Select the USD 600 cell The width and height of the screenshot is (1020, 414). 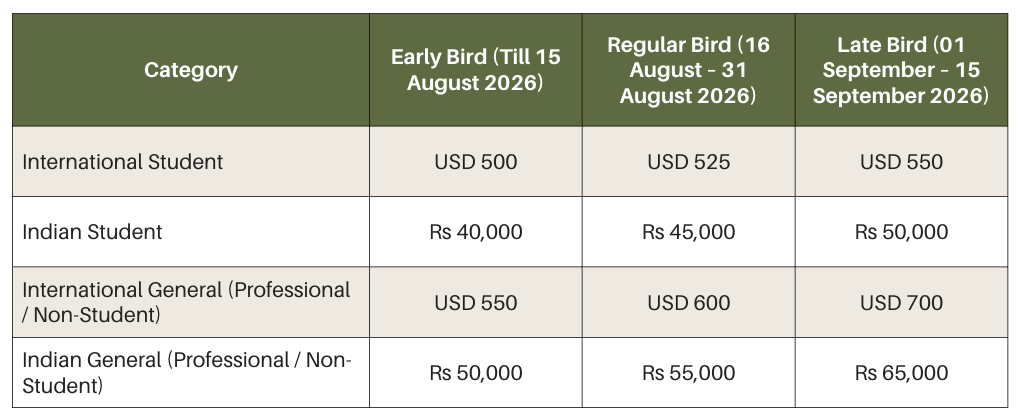[x=688, y=302]
